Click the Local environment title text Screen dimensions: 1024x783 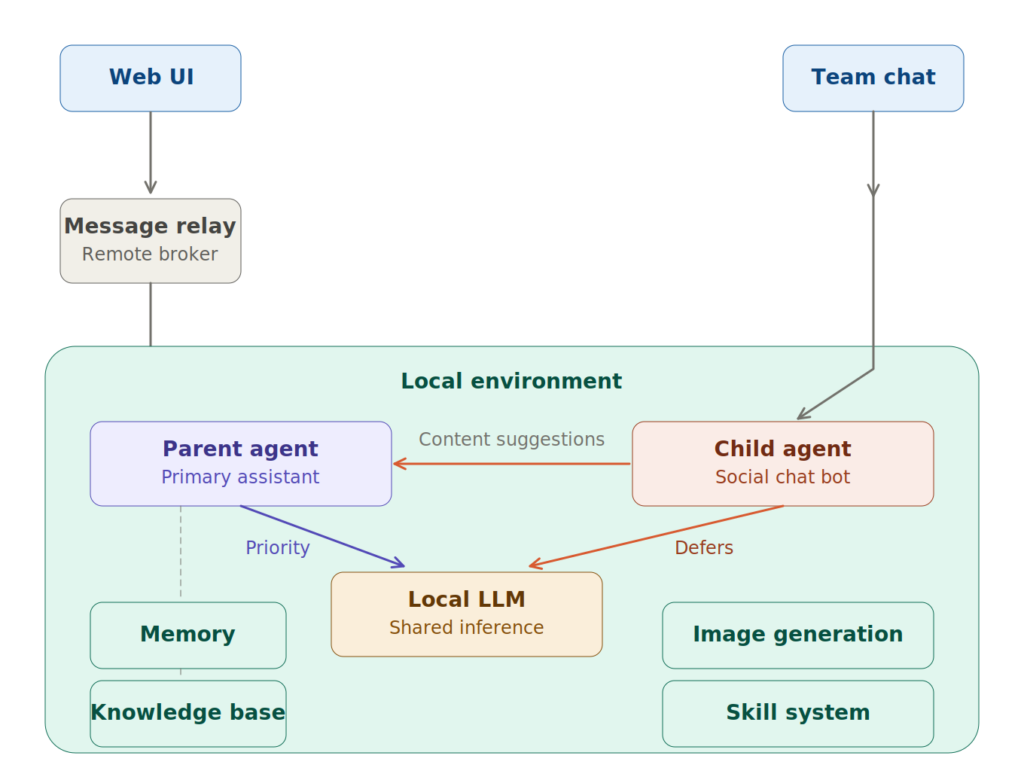tap(511, 381)
